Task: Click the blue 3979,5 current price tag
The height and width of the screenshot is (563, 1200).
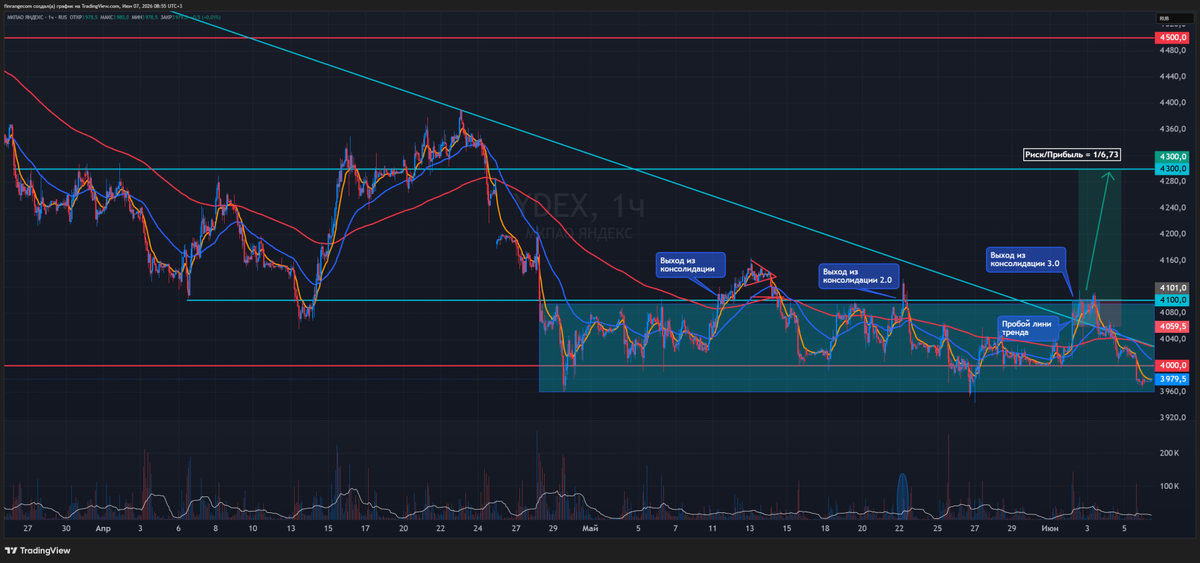Action: pyautogui.click(x=1173, y=379)
